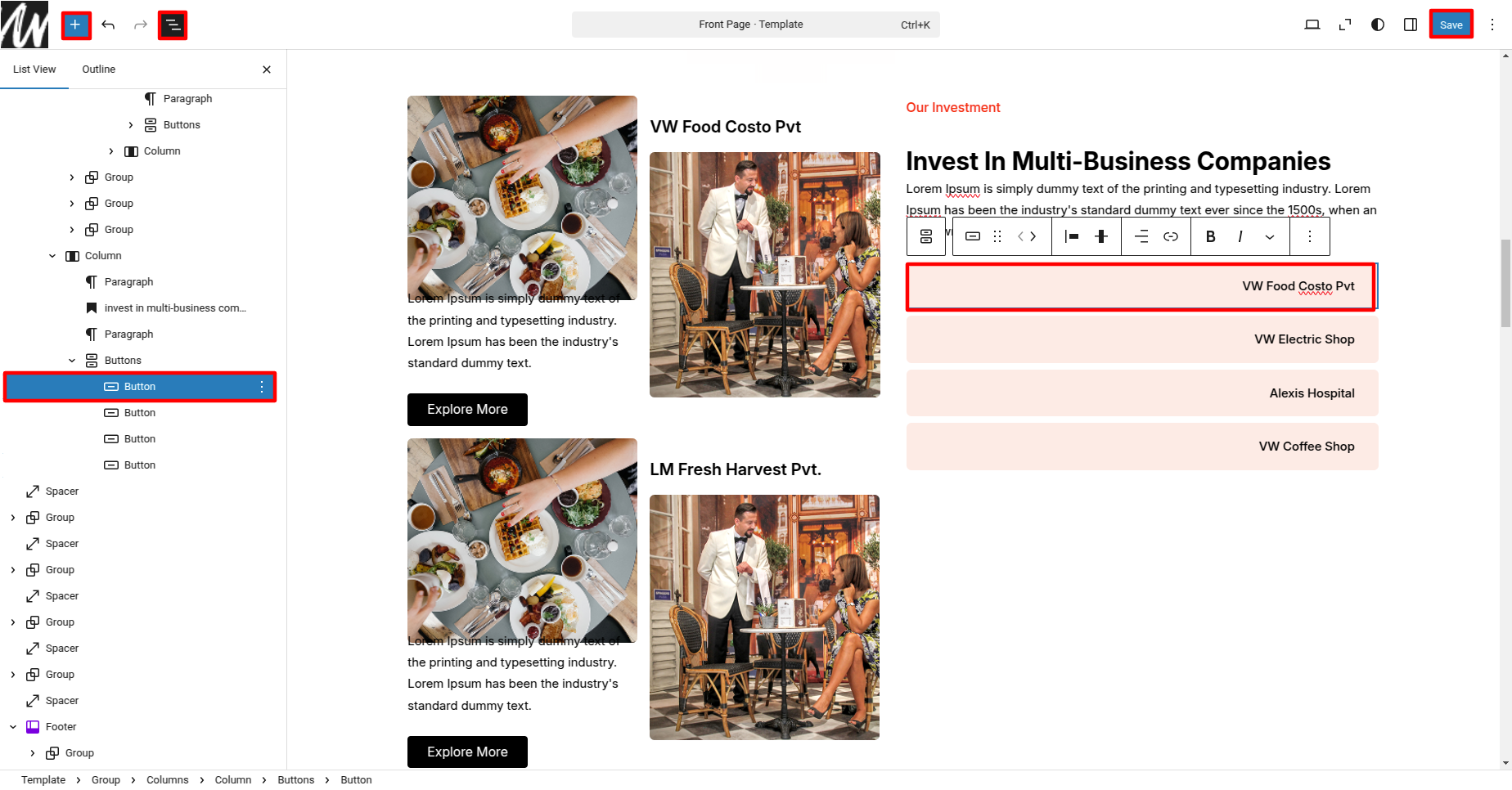This screenshot has width=1512, height=790.
Task: Toggle the settings sidebar panel
Action: (x=1411, y=25)
